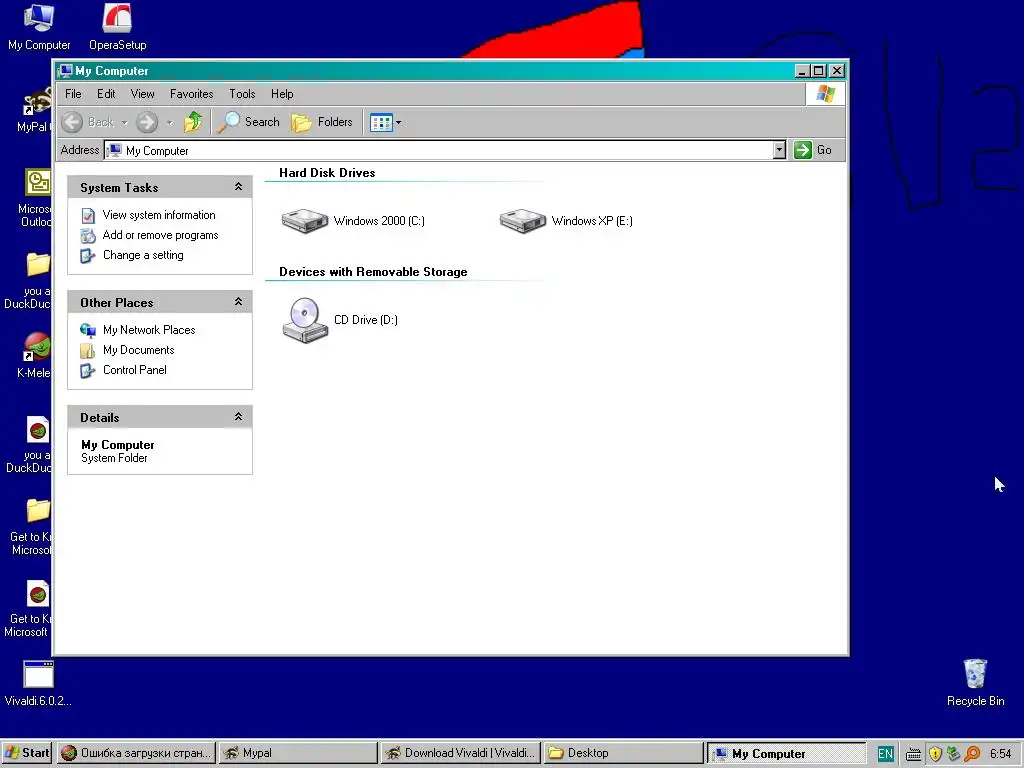Click the Go button
Screen dimensions: 1024x768
click(x=813, y=150)
